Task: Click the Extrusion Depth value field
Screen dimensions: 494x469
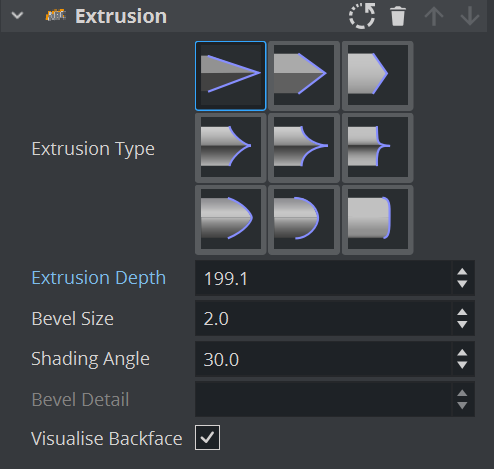Action: [323, 278]
